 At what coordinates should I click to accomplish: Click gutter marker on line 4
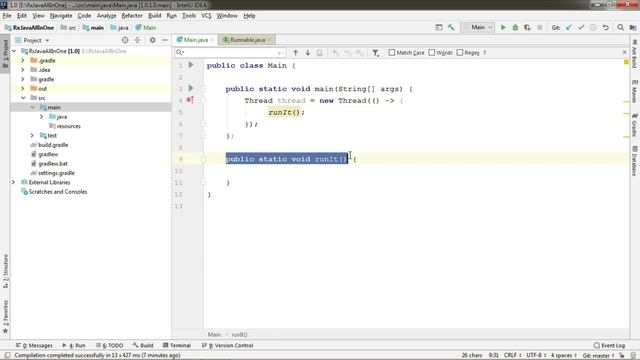(190, 100)
